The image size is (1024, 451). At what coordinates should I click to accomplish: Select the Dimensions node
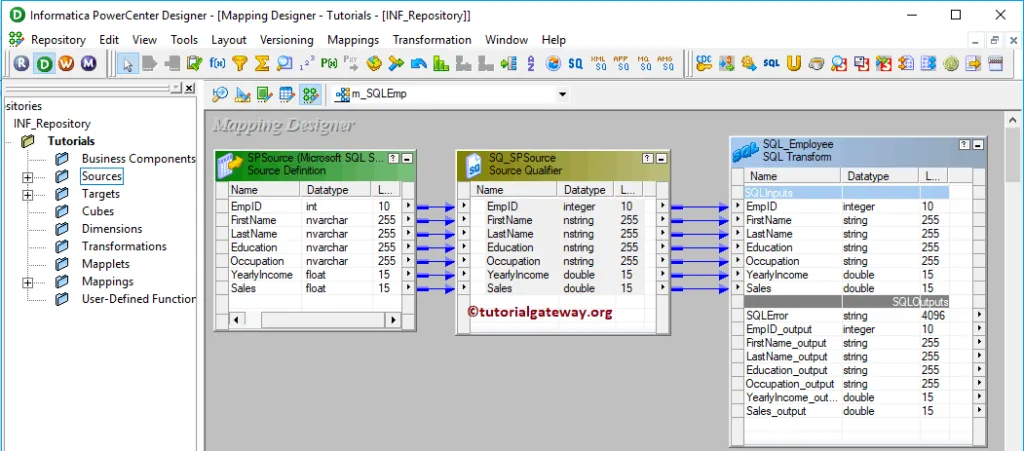(x=112, y=229)
